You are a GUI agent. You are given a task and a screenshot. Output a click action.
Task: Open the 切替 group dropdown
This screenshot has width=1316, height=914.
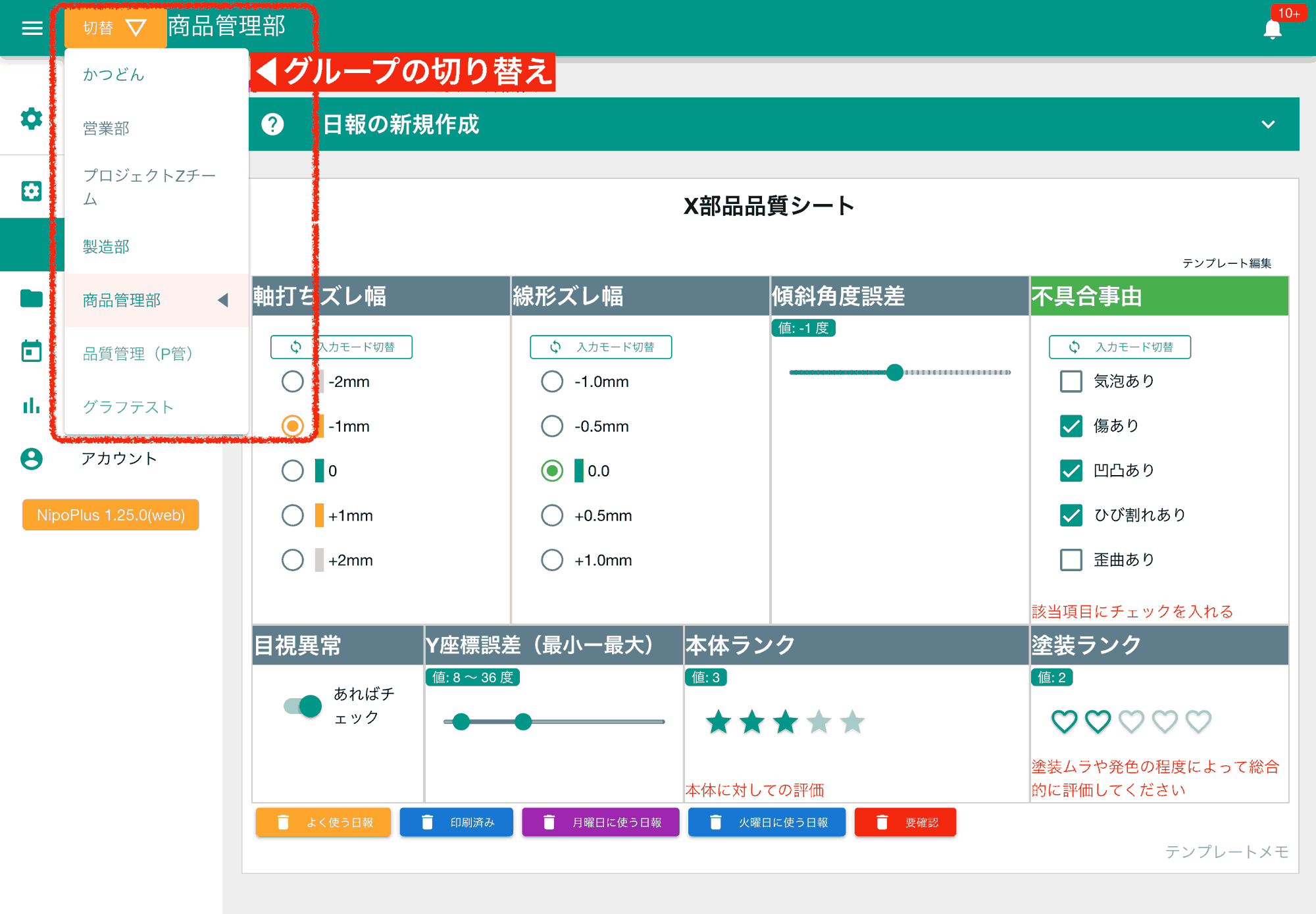(x=115, y=28)
